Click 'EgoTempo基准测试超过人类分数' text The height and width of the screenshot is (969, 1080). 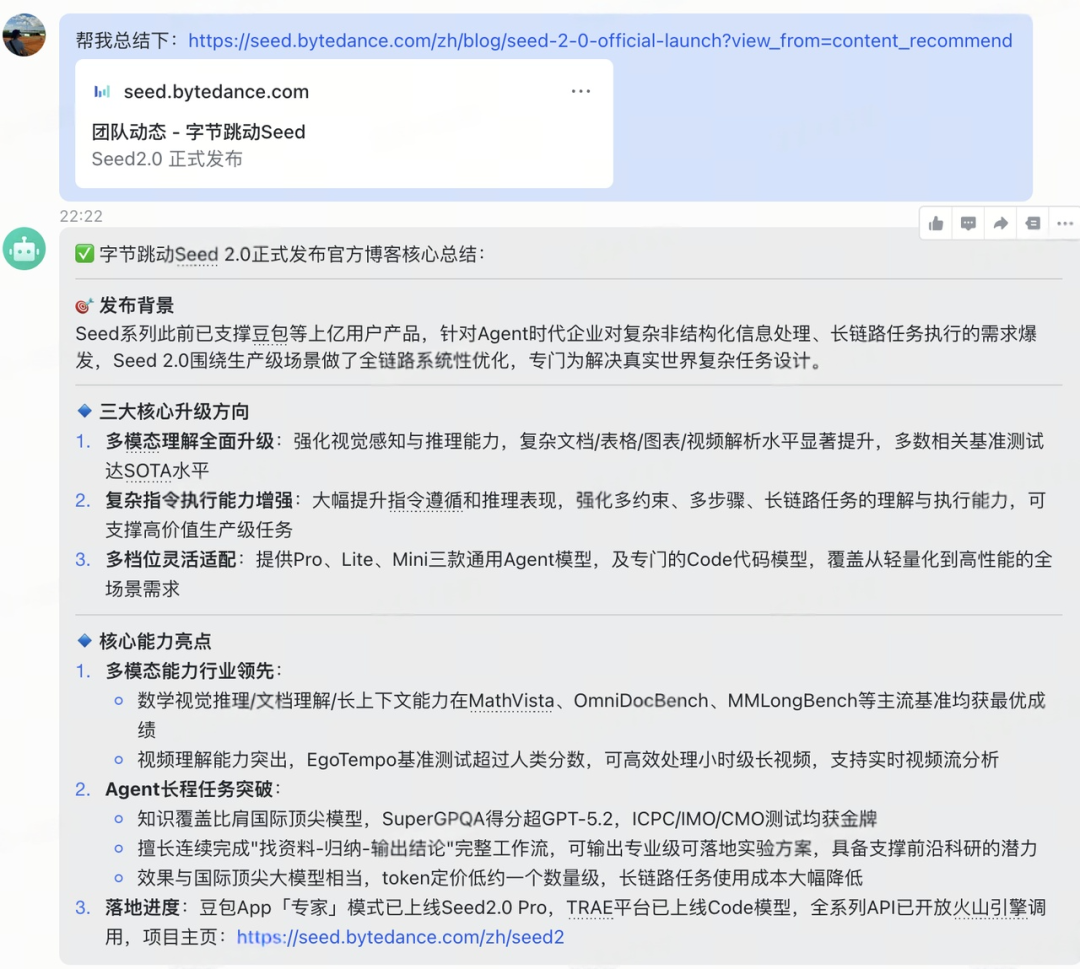point(446,760)
